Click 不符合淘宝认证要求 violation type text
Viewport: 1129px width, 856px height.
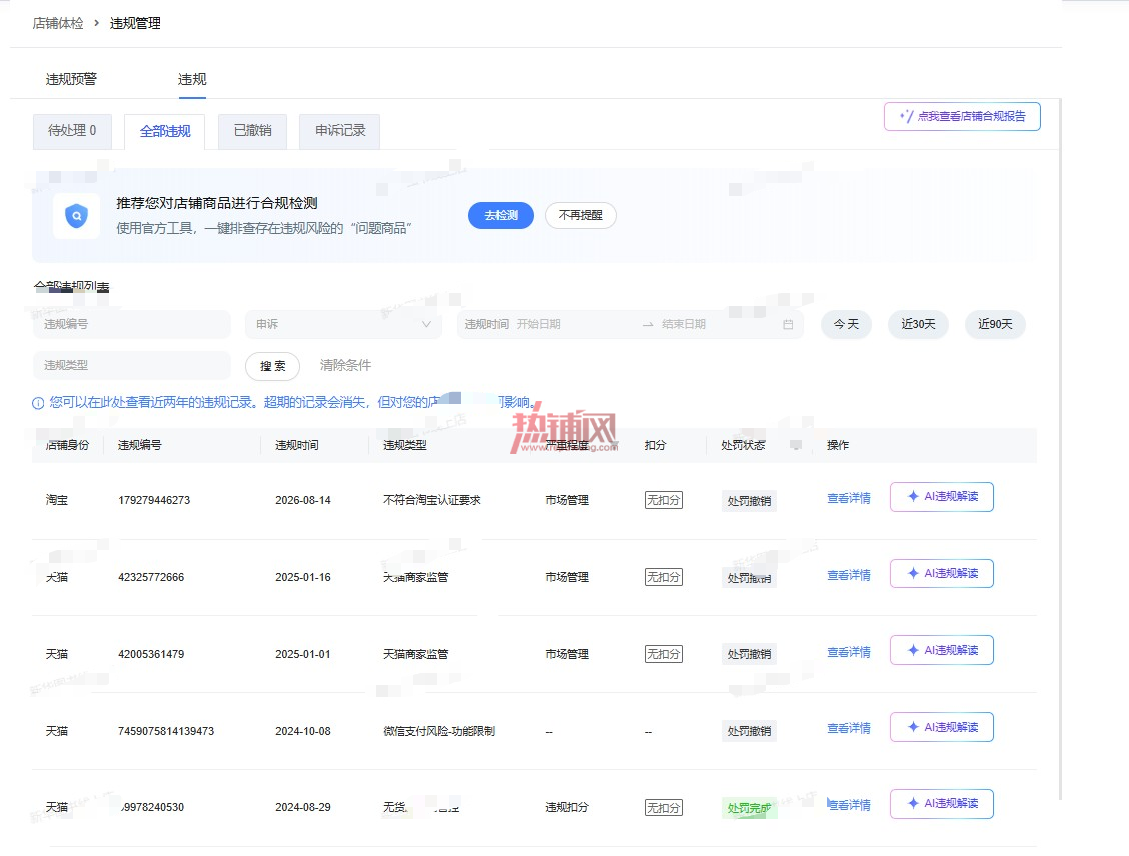tap(431, 500)
